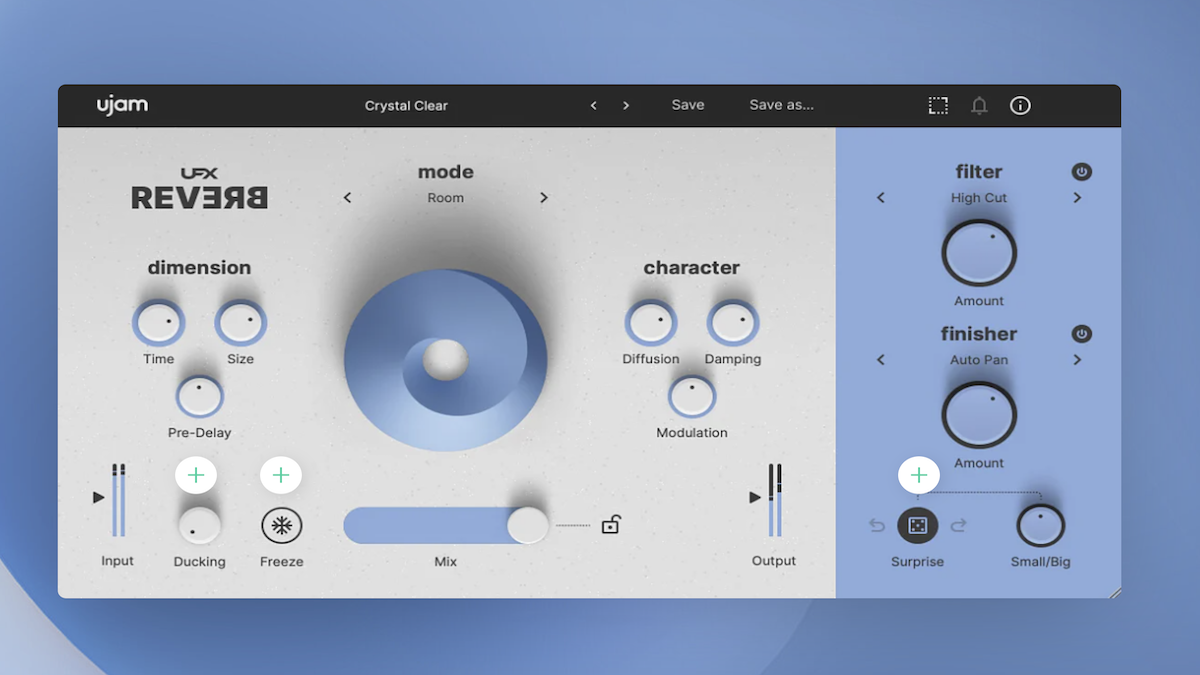This screenshot has height=675, width=1200.
Task: Click the Input level triangle marker
Action: click(x=98, y=497)
